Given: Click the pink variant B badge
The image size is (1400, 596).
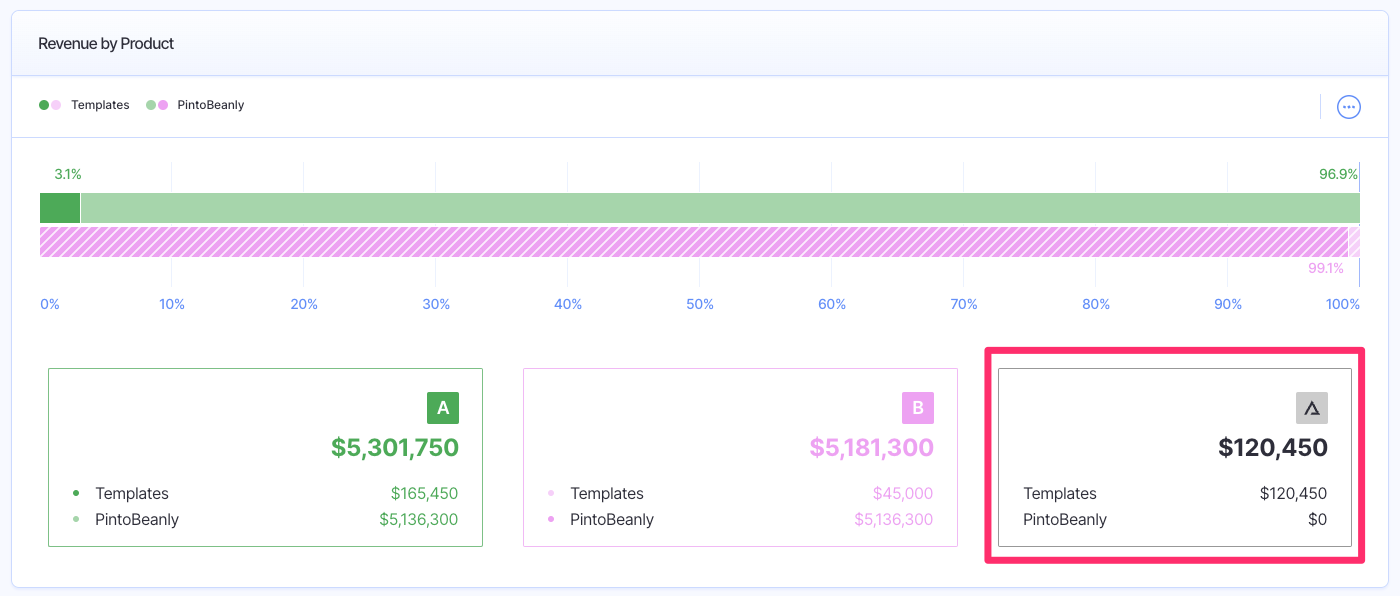Looking at the screenshot, I should [x=917, y=407].
